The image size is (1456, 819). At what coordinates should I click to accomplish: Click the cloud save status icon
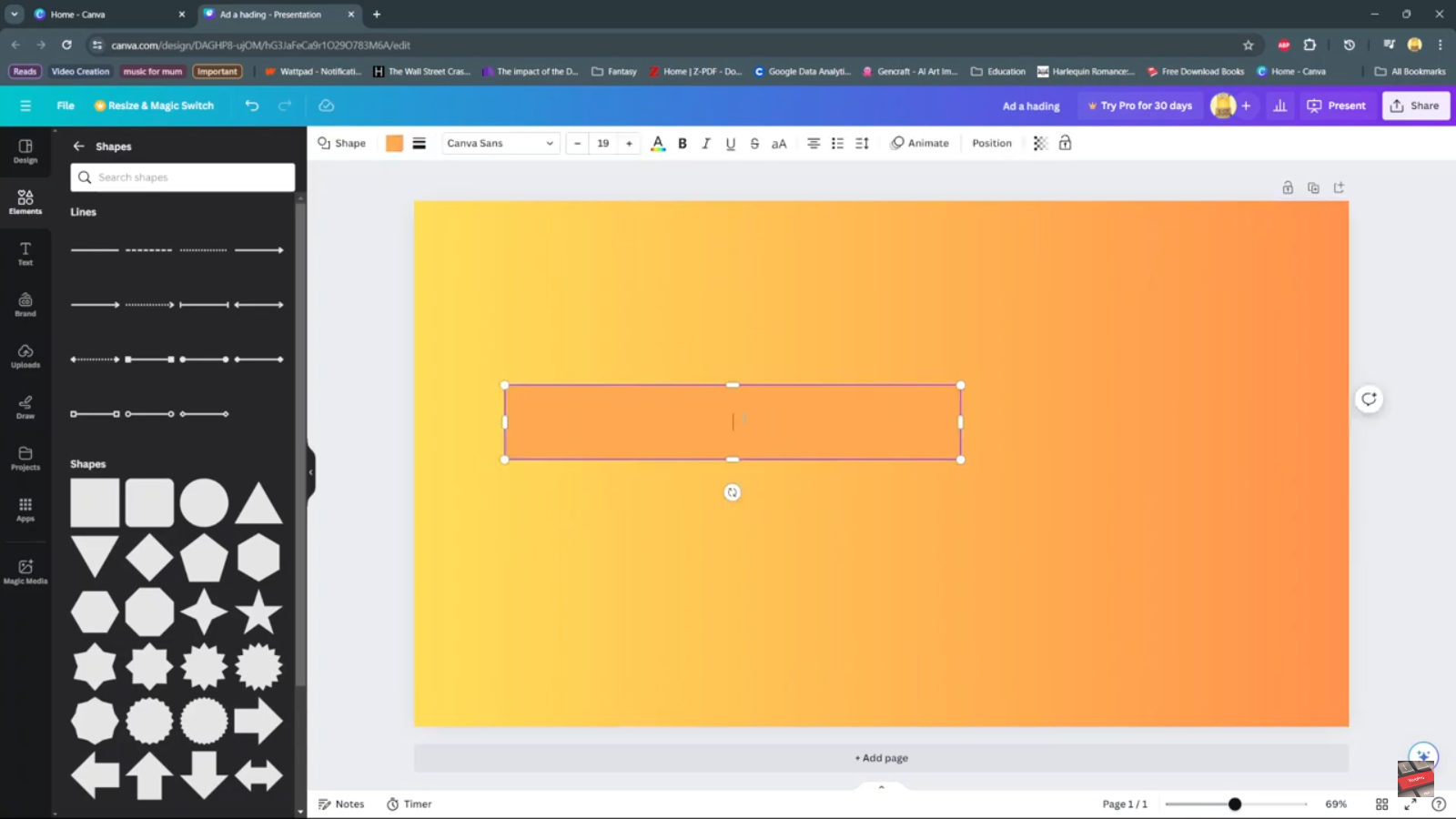pyautogui.click(x=326, y=106)
